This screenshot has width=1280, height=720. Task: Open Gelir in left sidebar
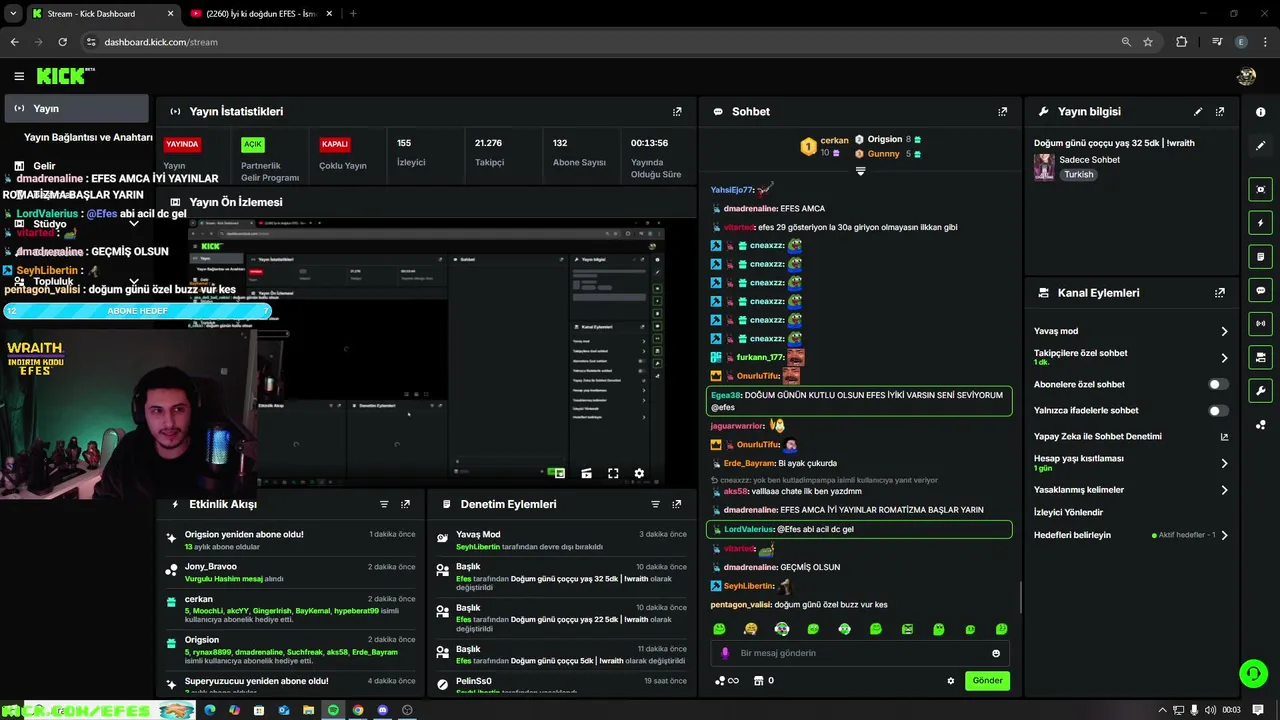tap(44, 166)
